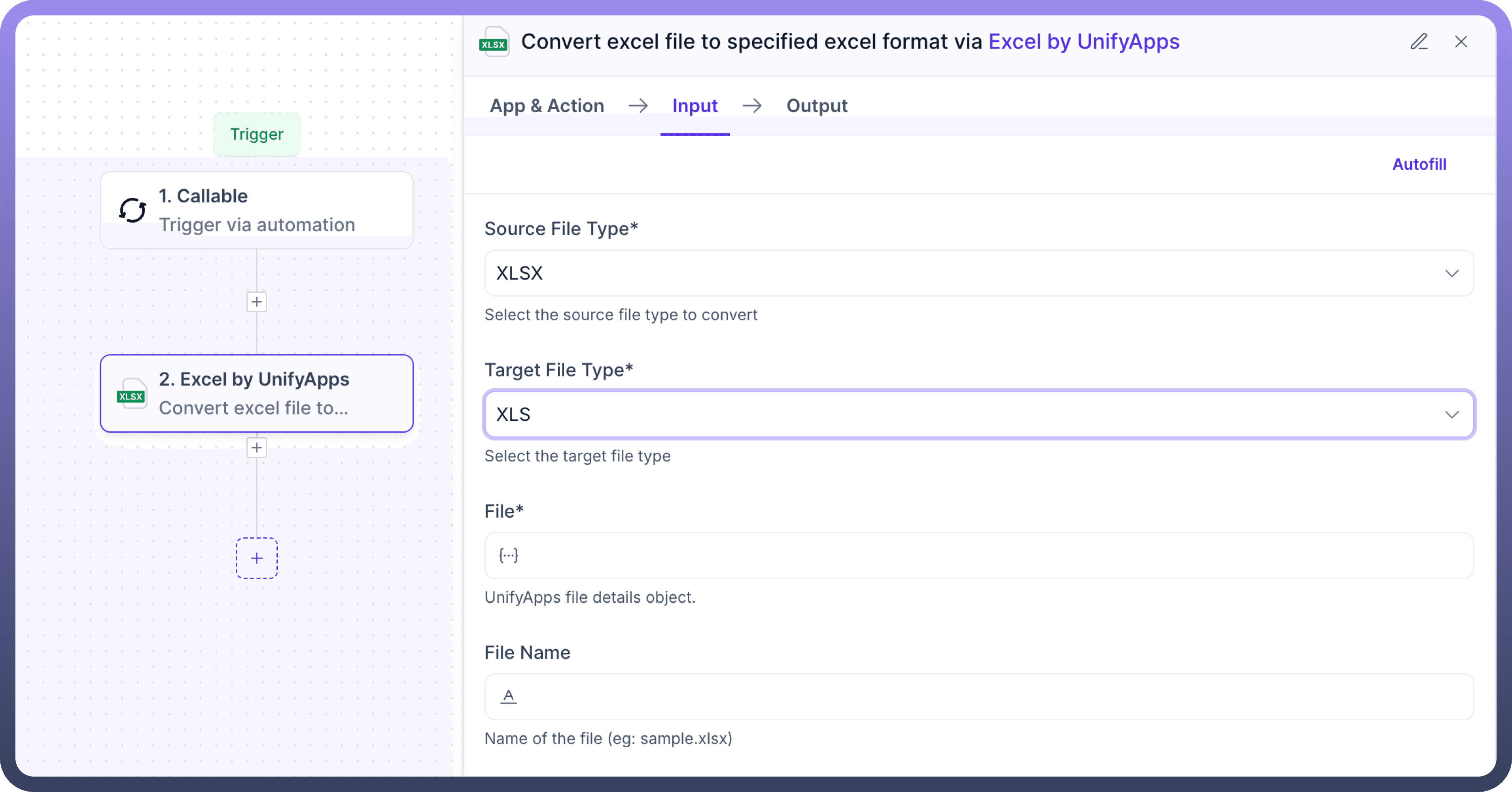Click small plus below Excel by UnifyApps step
The height and width of the screenshot is (792, 1512).
(256, 448)
